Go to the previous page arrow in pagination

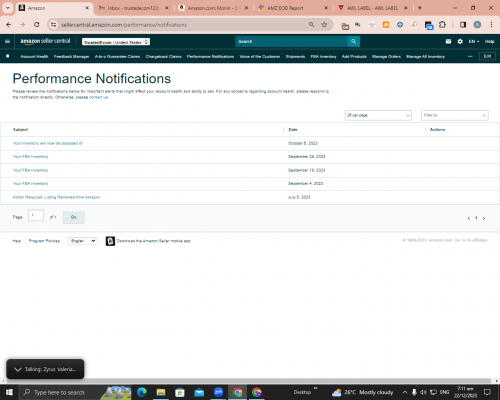[469, 218]
